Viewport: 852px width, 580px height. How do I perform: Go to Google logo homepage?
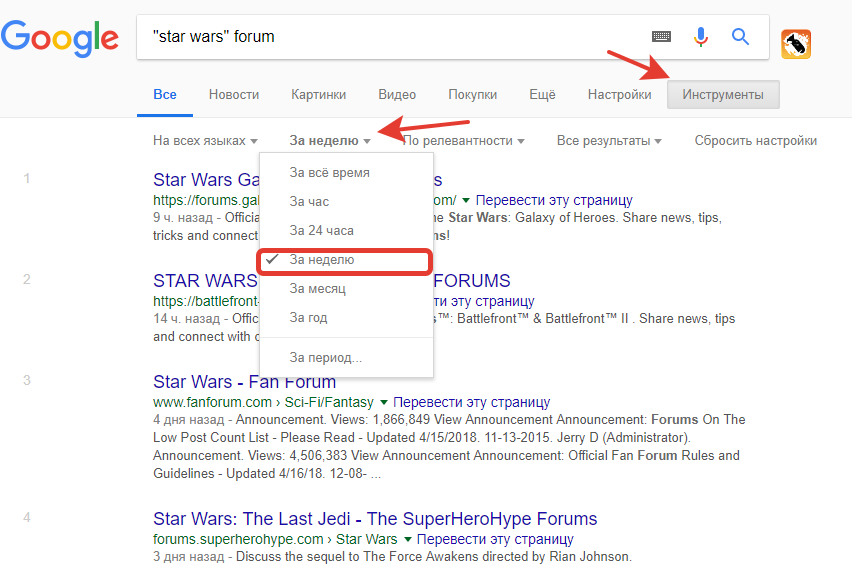[x=60, y=39]
